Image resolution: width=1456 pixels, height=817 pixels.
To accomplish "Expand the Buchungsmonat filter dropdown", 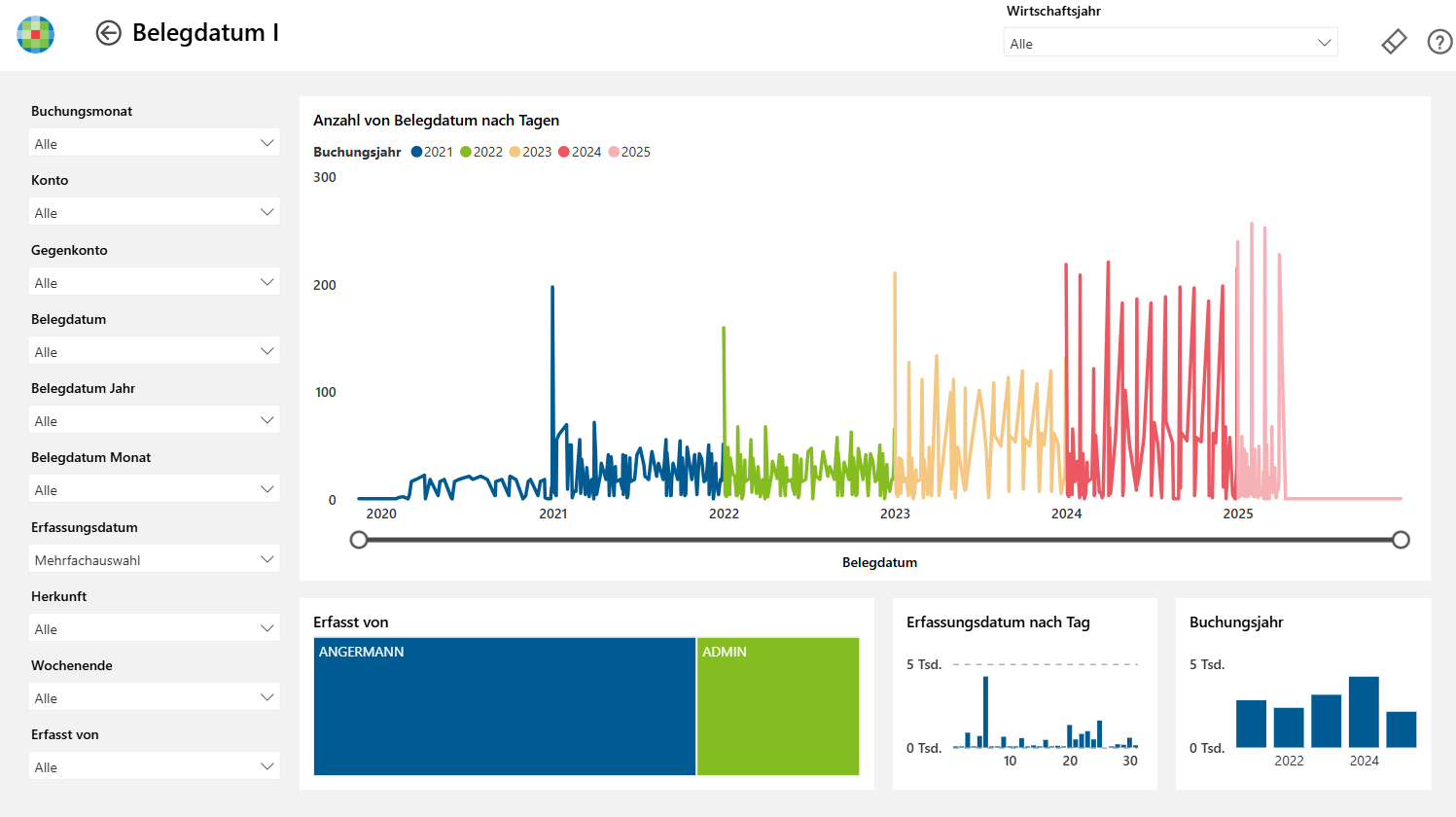I will [155, 143].
